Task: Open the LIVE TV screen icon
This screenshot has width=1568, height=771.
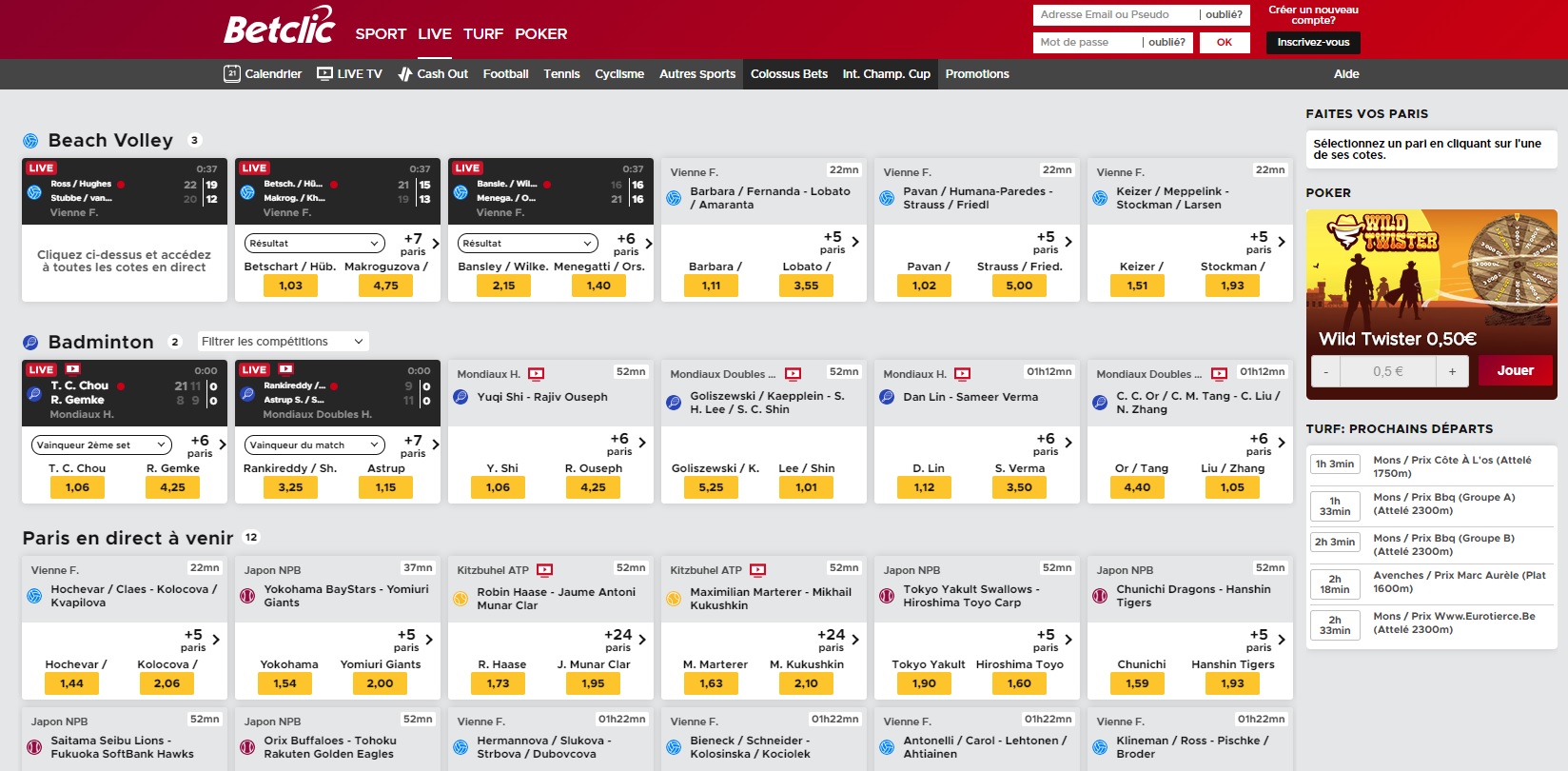Action: coord(324,73)
